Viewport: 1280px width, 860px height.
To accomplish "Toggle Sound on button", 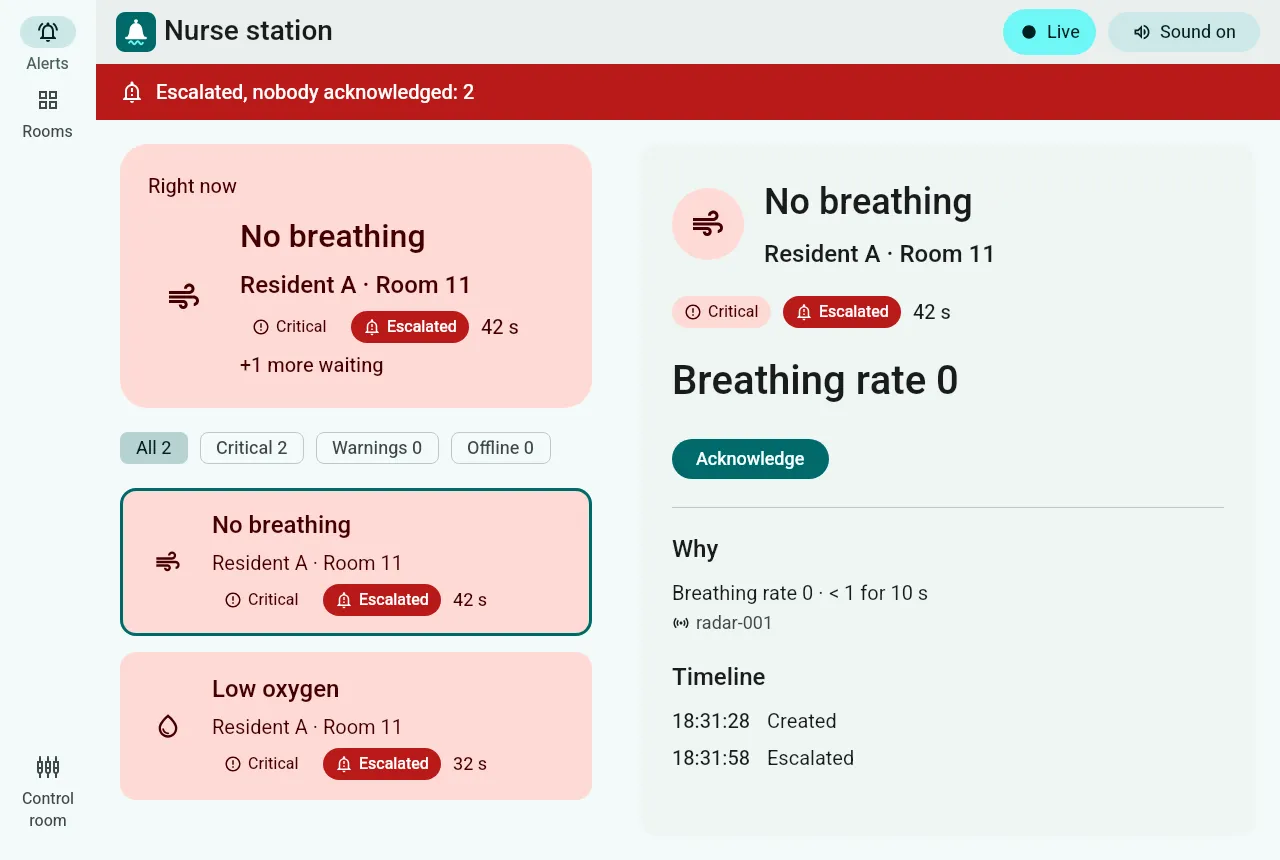I will (1184, 32).
